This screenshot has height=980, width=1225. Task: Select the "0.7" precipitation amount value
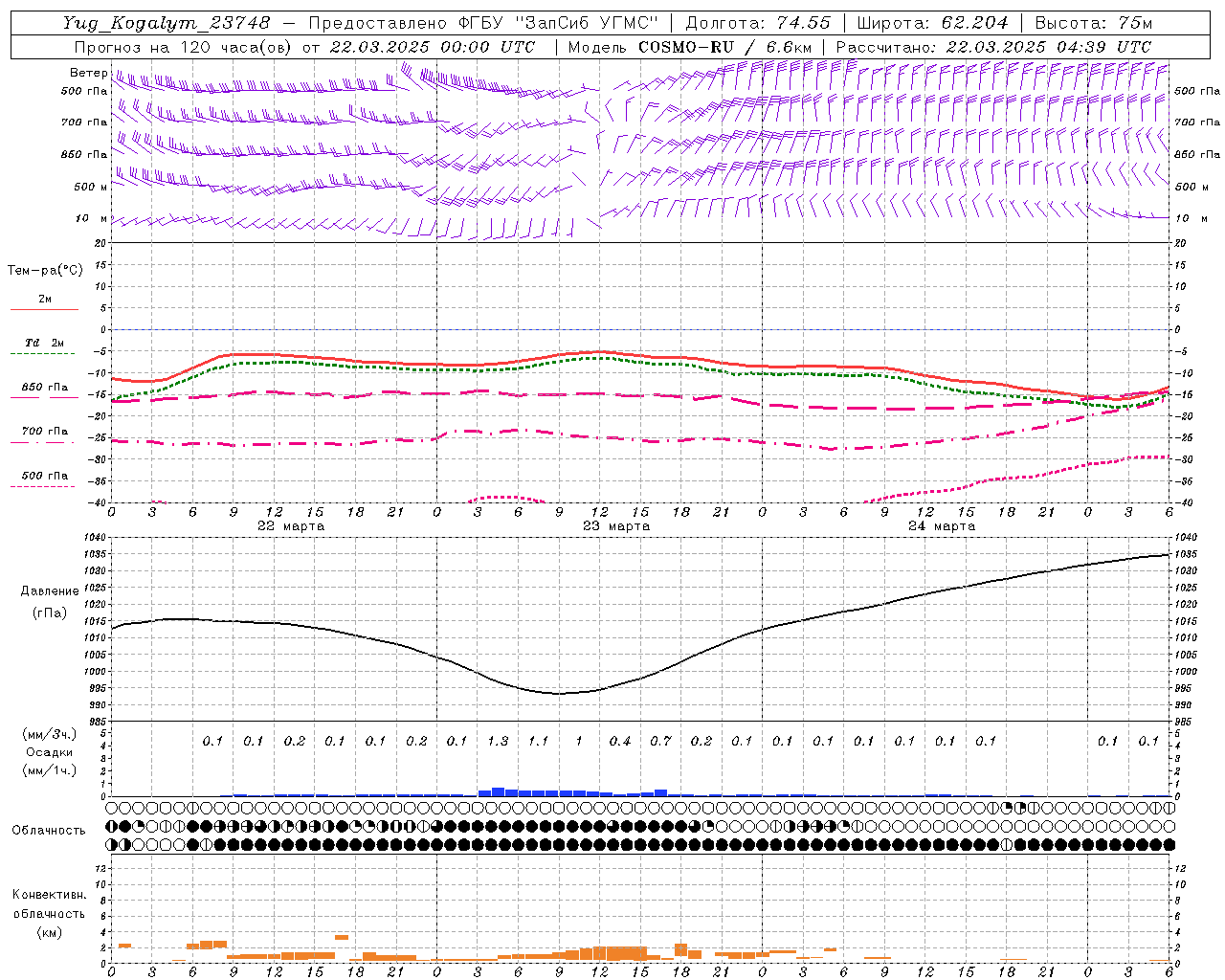point(660,741)
